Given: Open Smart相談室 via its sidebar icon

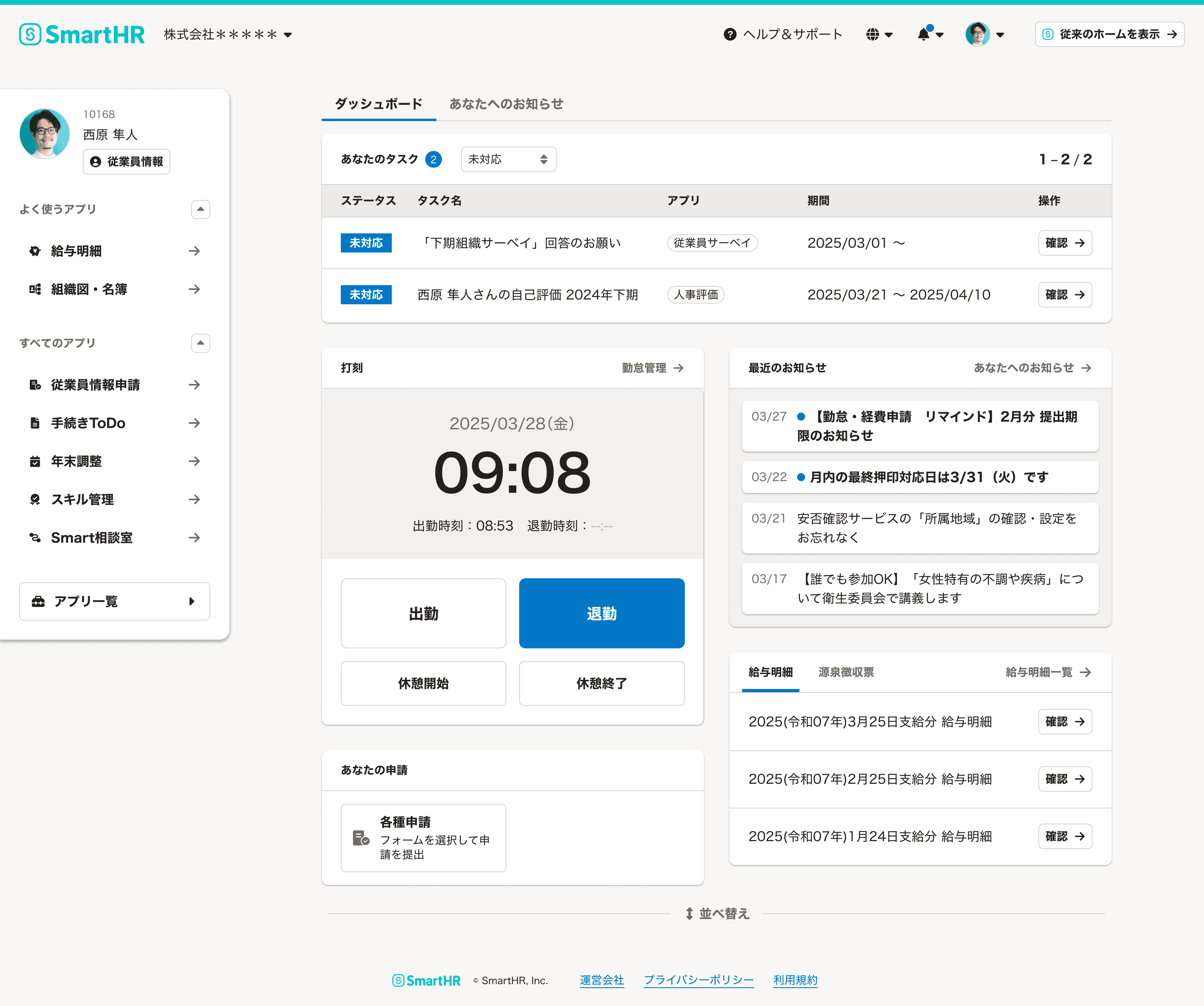Looking at the screenshot, I should click(x=34, y=537).
